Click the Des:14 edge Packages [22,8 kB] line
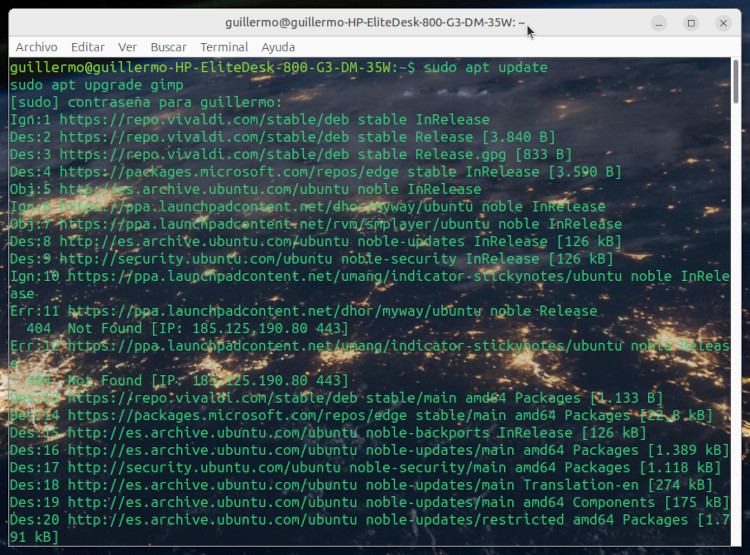 point(362,415)
